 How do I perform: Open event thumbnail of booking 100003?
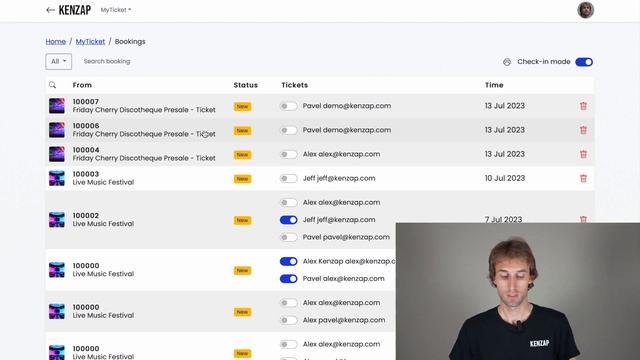coord(57,178)
